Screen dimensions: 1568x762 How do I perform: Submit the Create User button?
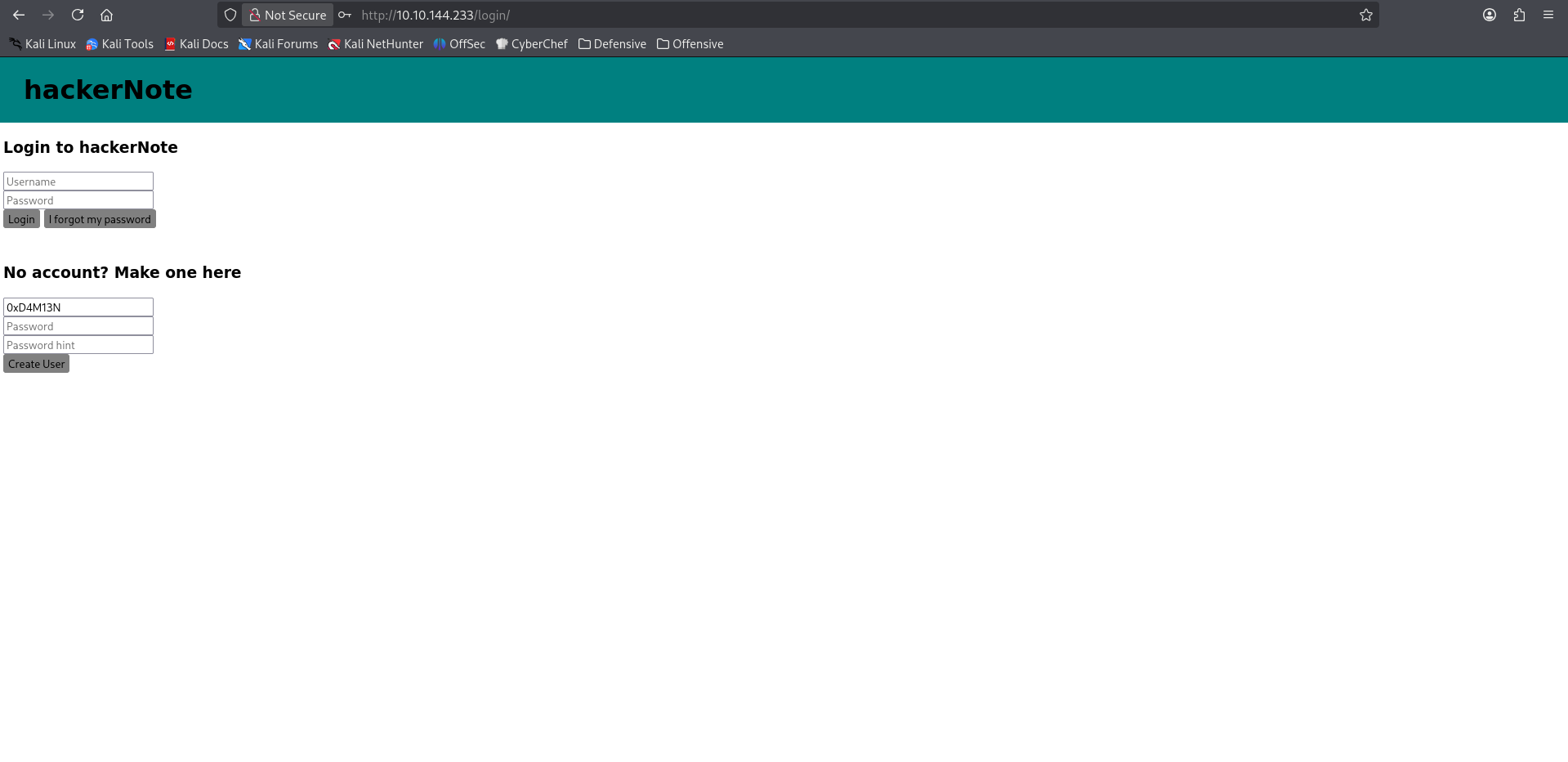point(36,364)
